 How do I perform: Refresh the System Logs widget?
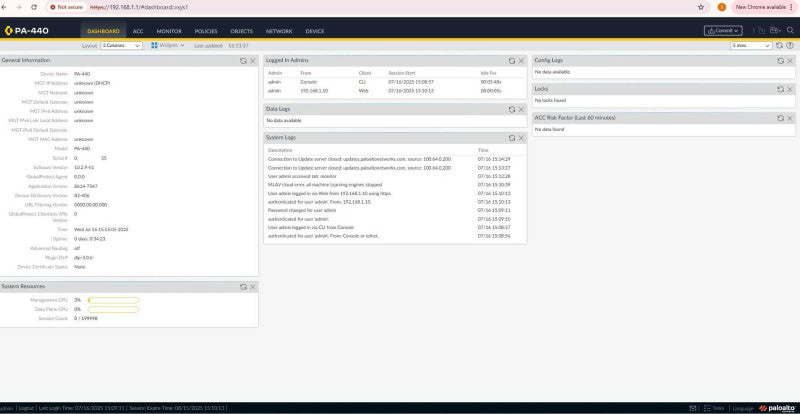pyautogui.click(x=512, y=138)
